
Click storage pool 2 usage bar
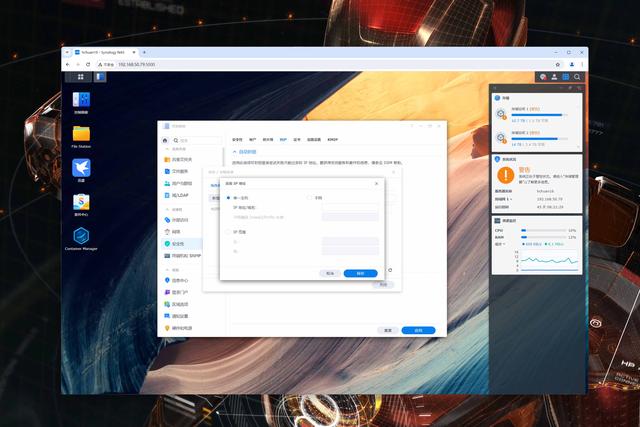pyautogui.click(x=539, y=139)
